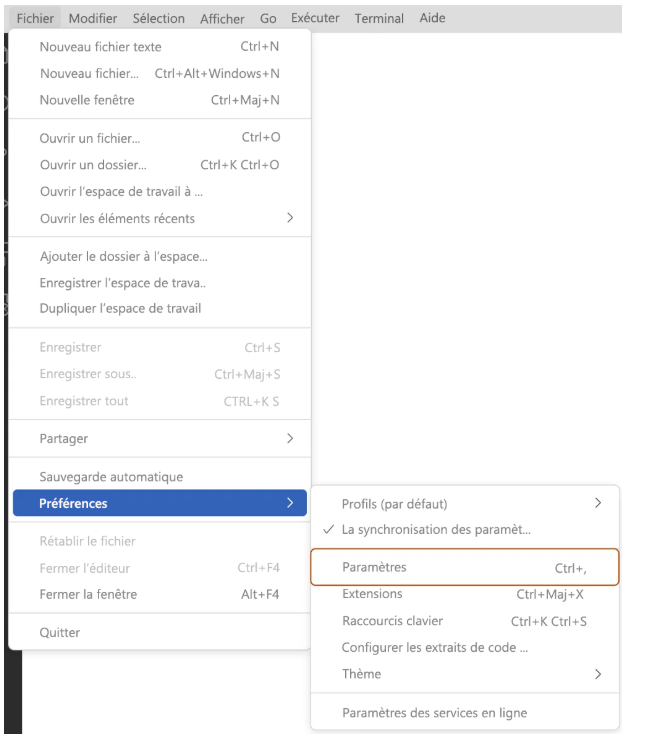Screen dimensions: 655x745
Task: Select Fermer la fenêtre
Action: (x=160, y=594)
